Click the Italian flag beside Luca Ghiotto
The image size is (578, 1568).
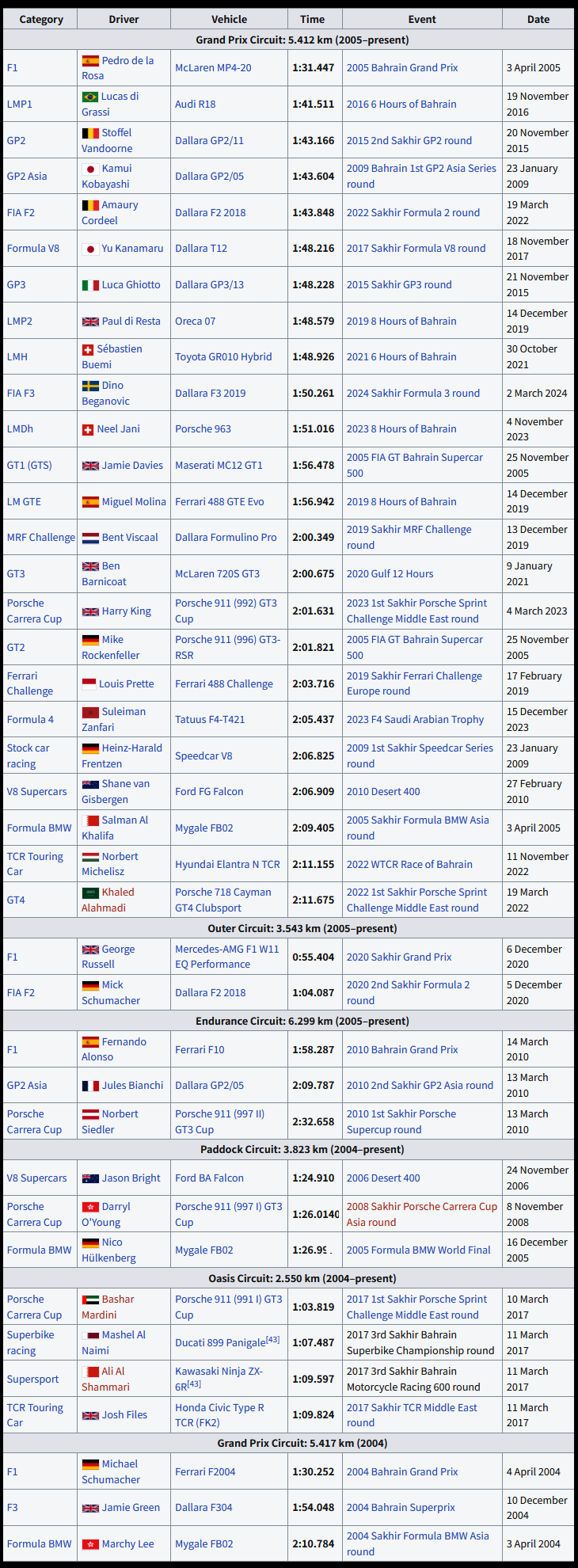coord(90,285)
